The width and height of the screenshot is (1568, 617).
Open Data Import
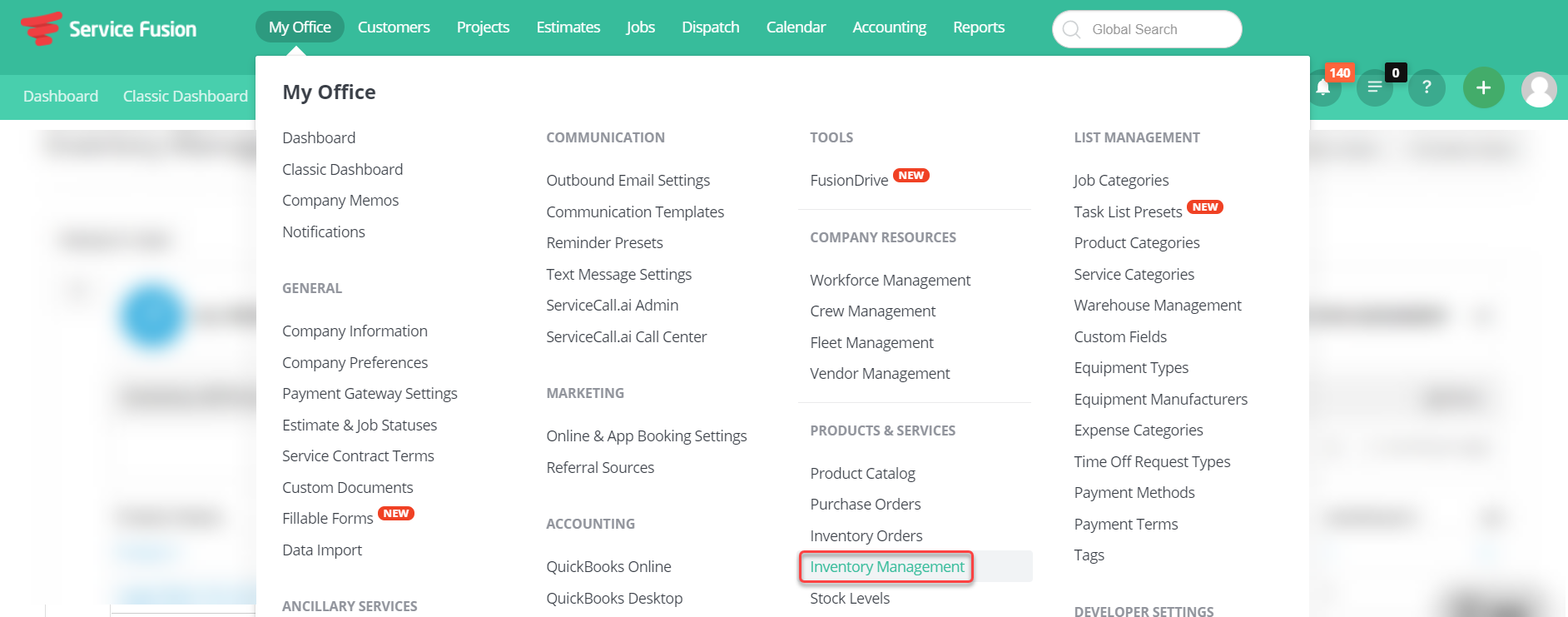(322, 550)
